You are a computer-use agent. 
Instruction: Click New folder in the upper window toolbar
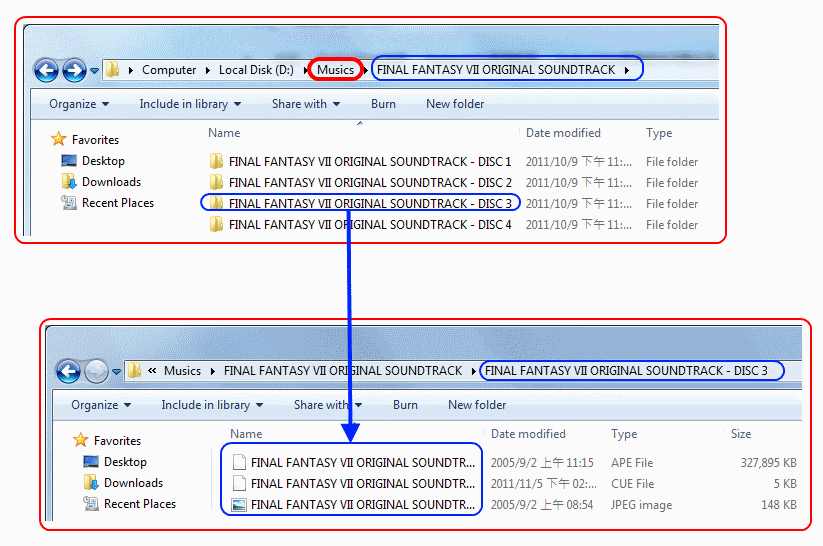(x=455, y=104)
